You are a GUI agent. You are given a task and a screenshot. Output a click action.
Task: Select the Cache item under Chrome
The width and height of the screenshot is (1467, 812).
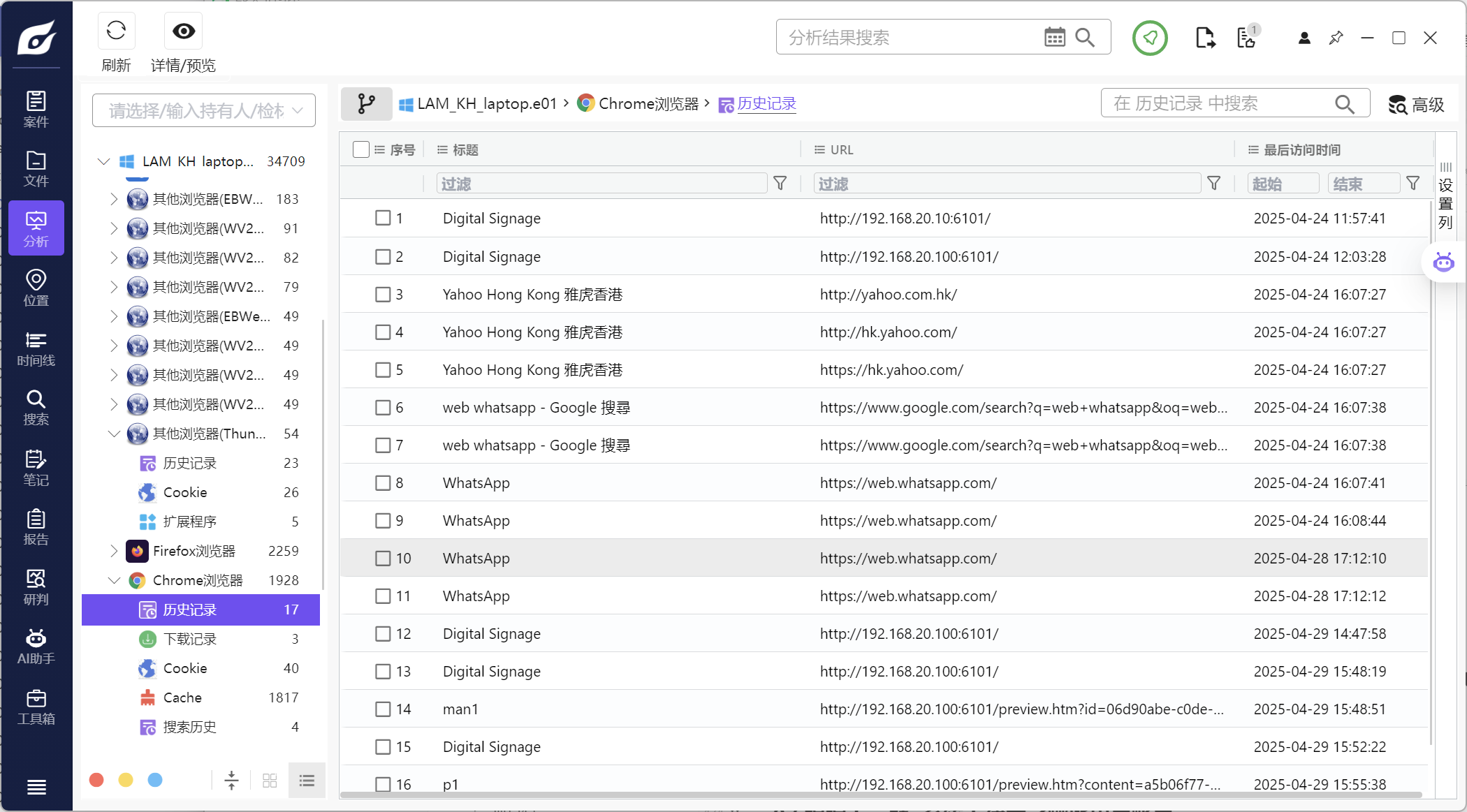182,697
